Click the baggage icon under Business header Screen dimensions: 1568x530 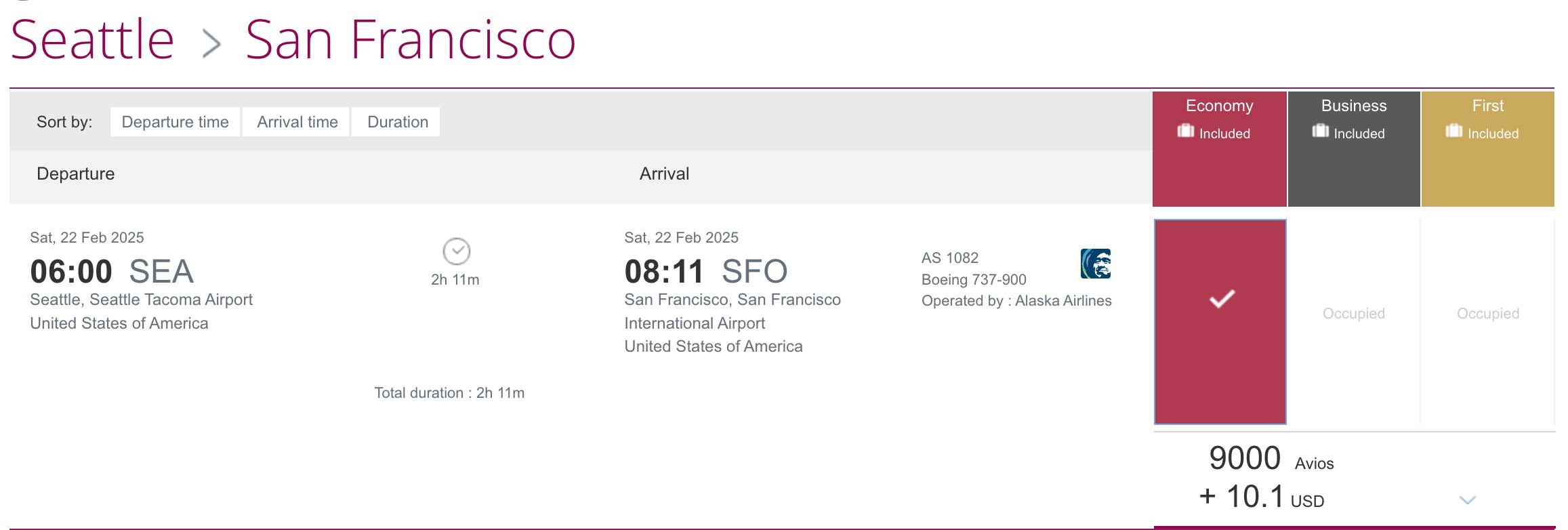[1320, 132]
